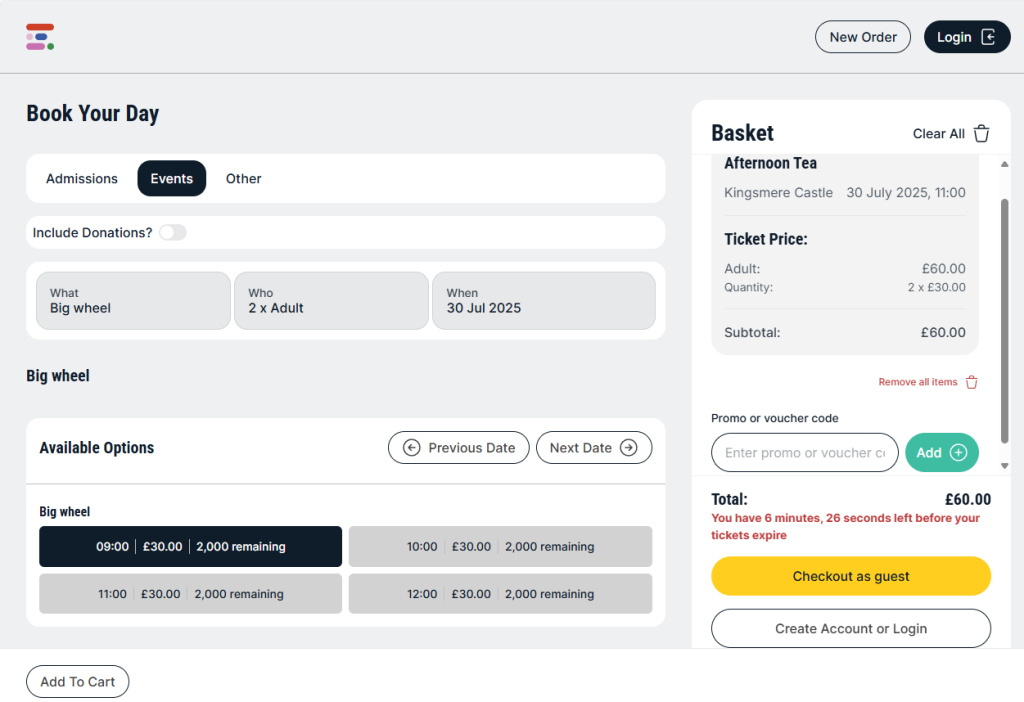
Task: Click the basket vertical scrollbar
Action: 1004,320
